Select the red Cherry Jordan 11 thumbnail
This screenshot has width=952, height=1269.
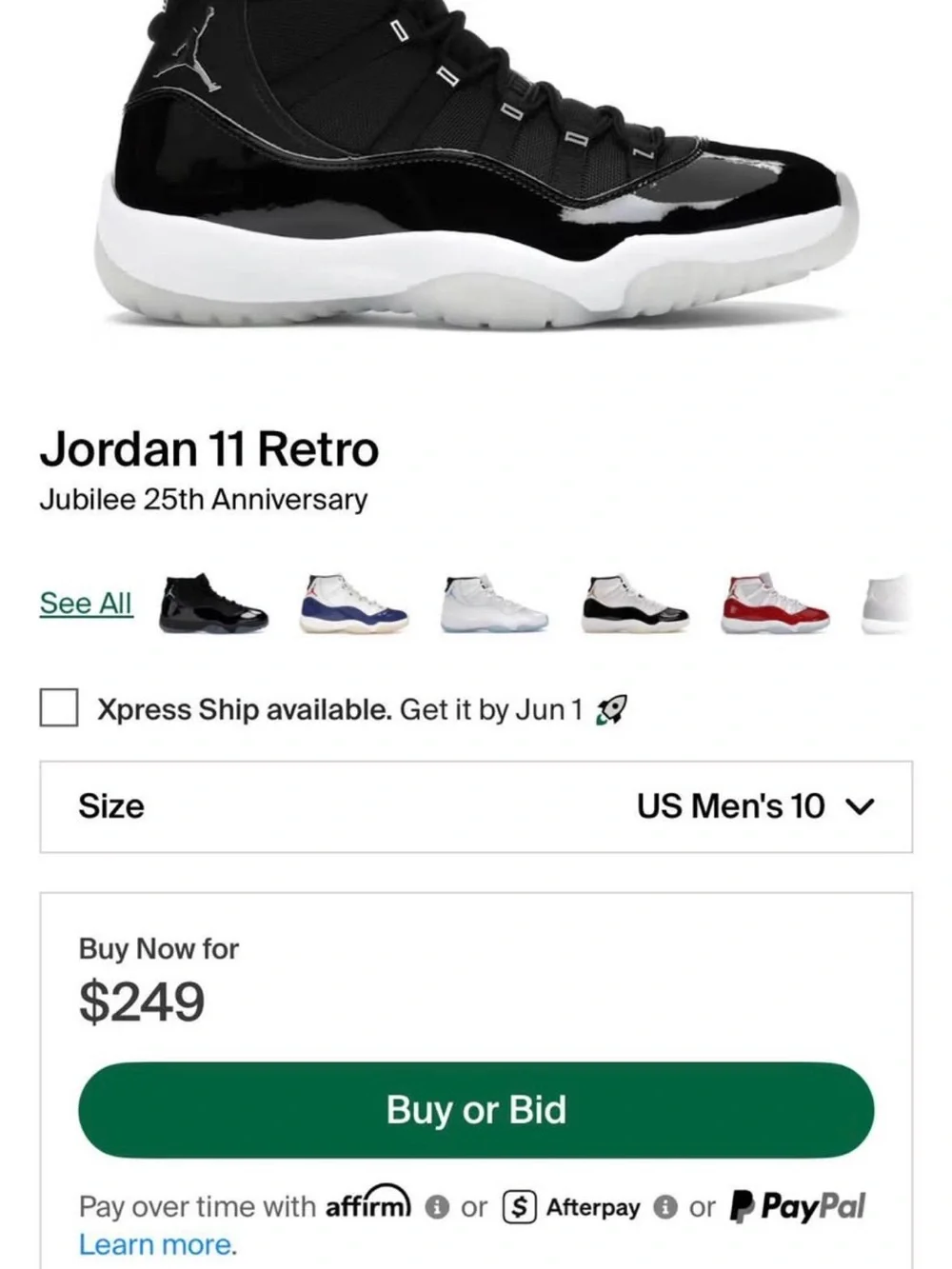point(776,604)
